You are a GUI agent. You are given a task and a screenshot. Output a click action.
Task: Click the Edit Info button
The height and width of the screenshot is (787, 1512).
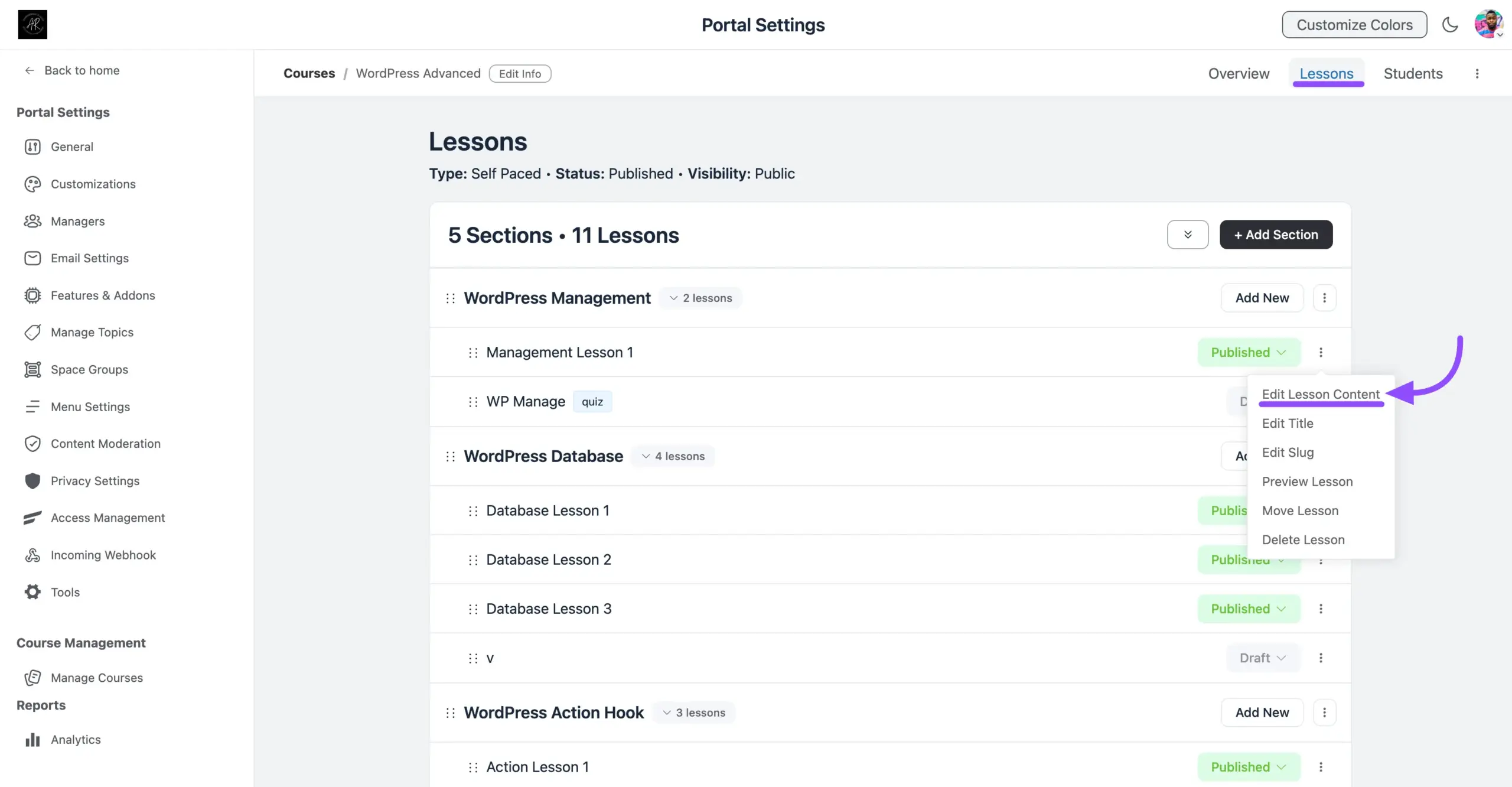click(x=520, y=73)
